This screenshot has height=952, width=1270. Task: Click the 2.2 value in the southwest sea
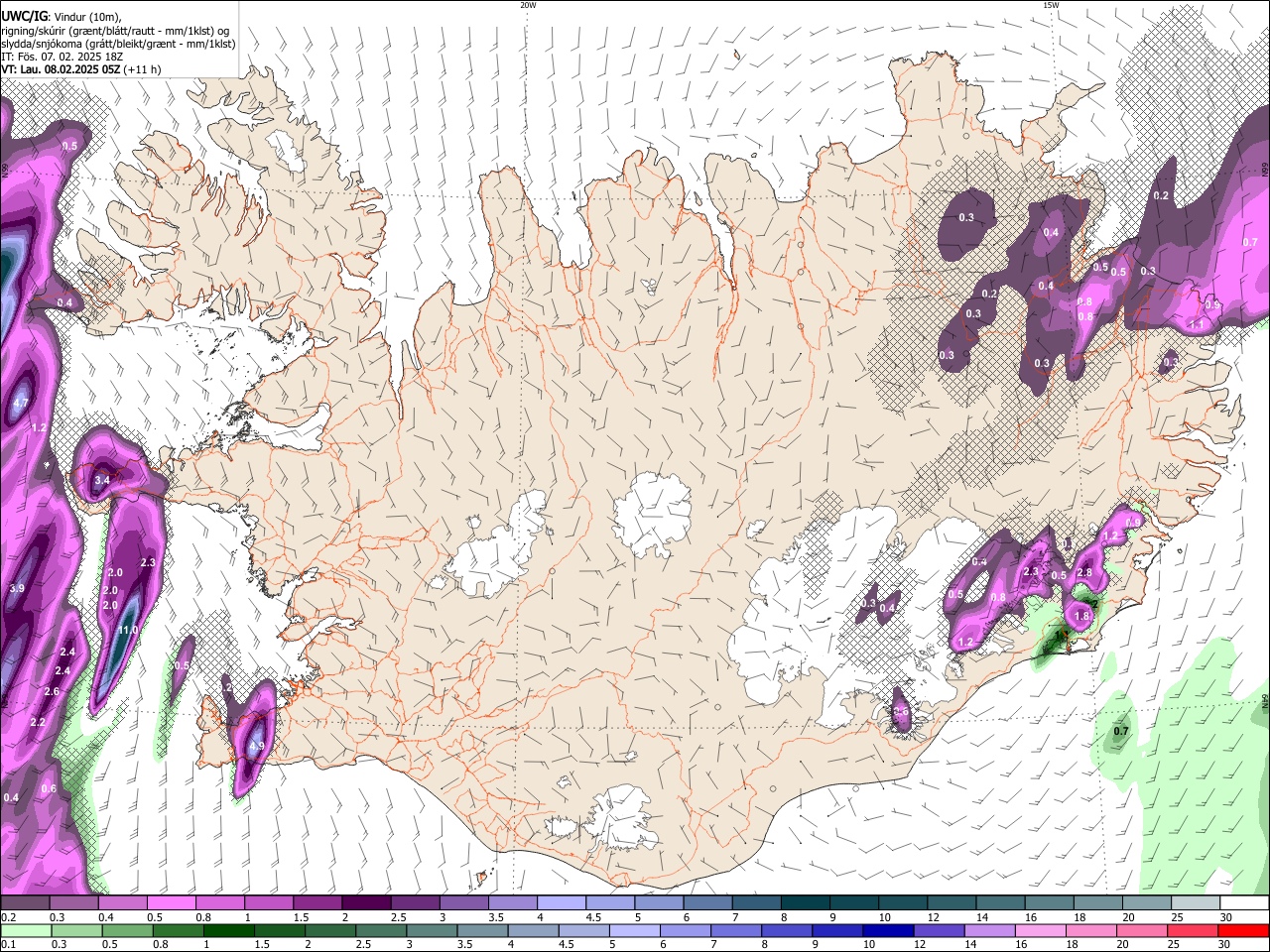coord(38,722)
